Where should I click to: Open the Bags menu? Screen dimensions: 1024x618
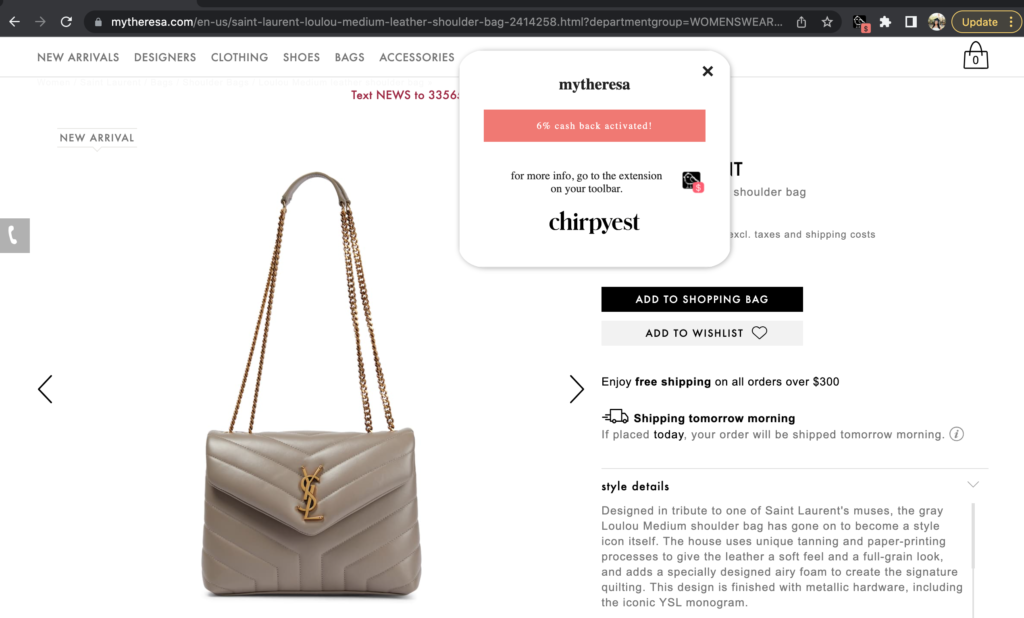[x=349, y=57]
